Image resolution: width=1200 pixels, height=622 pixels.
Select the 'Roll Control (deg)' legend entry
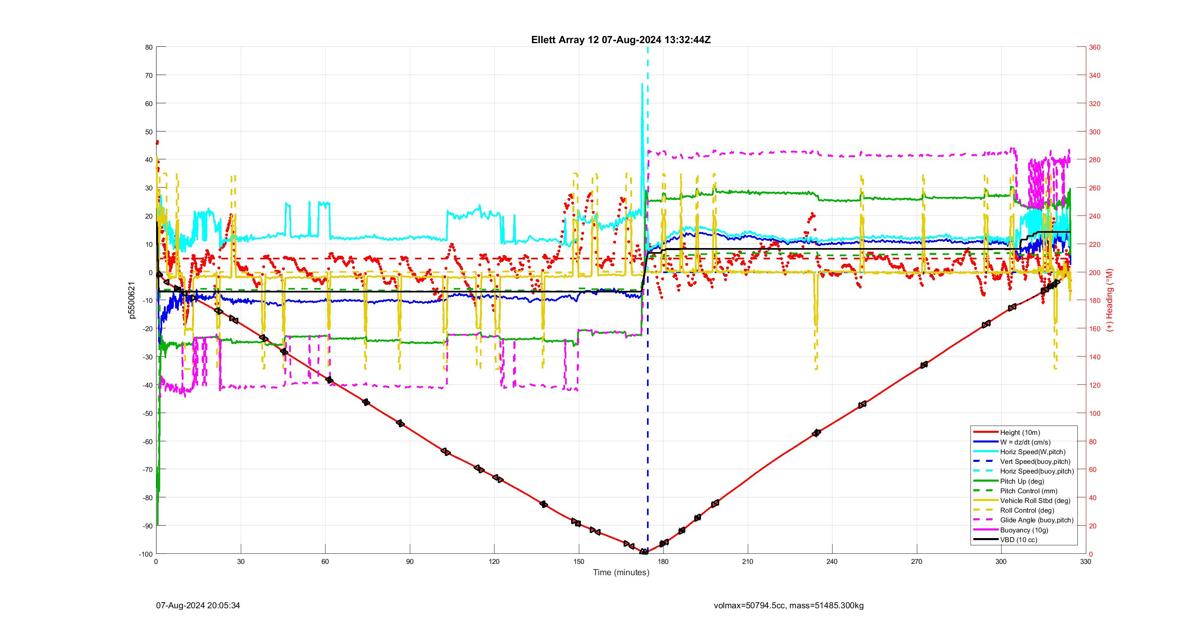pyautogui.click(x=1027, y=510)
